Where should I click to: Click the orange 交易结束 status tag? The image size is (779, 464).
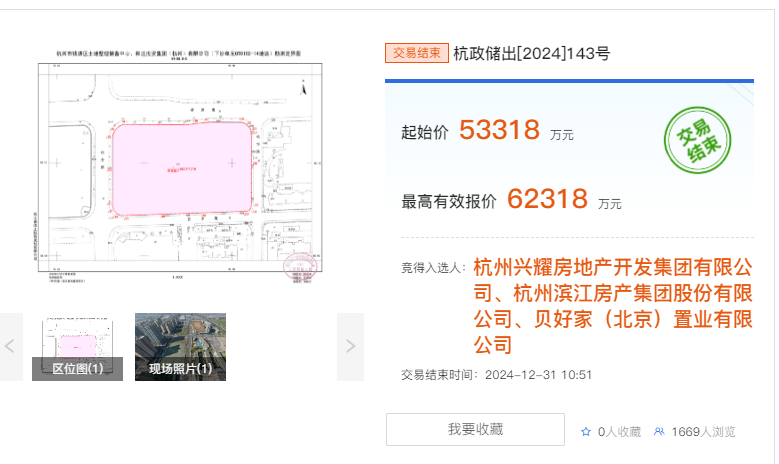(416, 53)
